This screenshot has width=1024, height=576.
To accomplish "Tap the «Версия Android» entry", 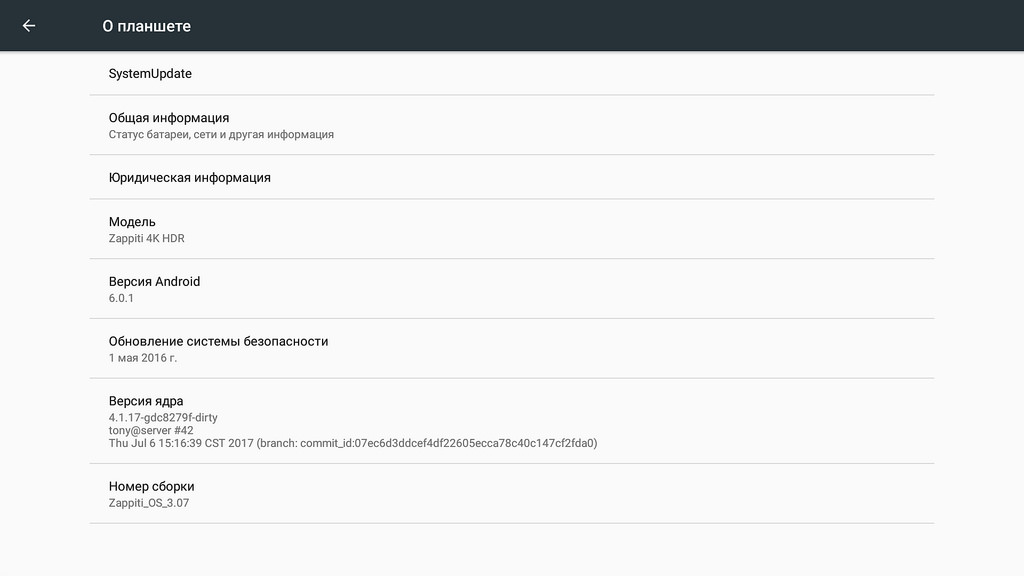I will coord(512,289).
